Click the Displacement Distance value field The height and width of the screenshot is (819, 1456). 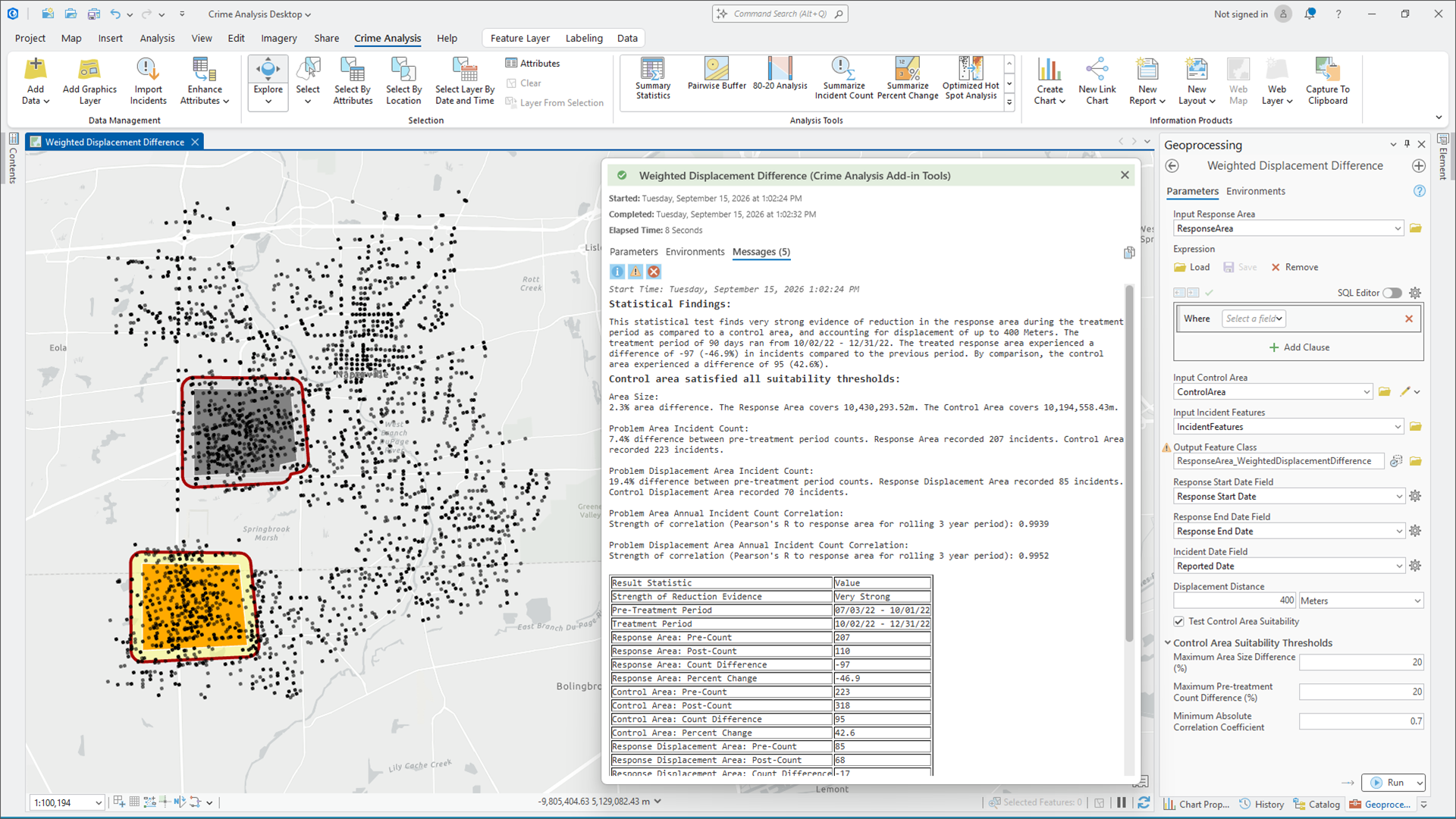tap(1235, 601)
